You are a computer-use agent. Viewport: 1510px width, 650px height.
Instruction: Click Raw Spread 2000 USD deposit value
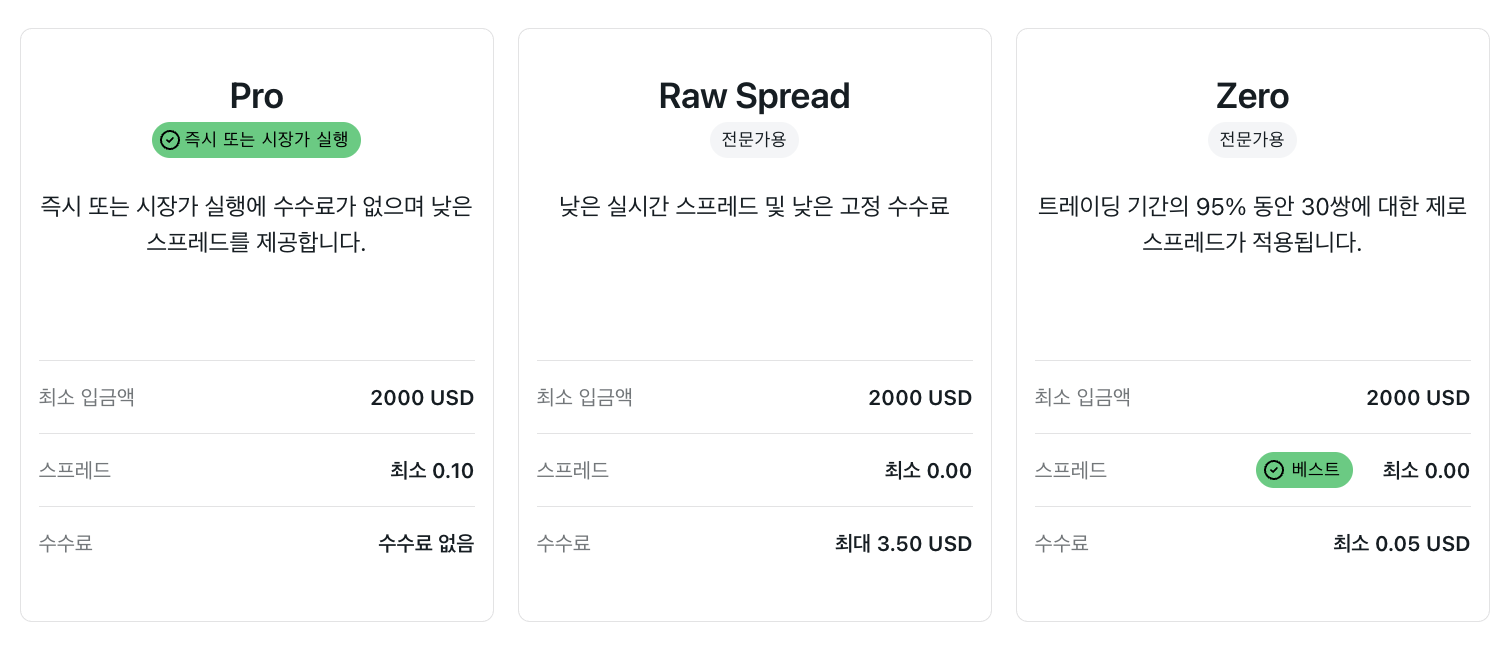pos(920,398)
